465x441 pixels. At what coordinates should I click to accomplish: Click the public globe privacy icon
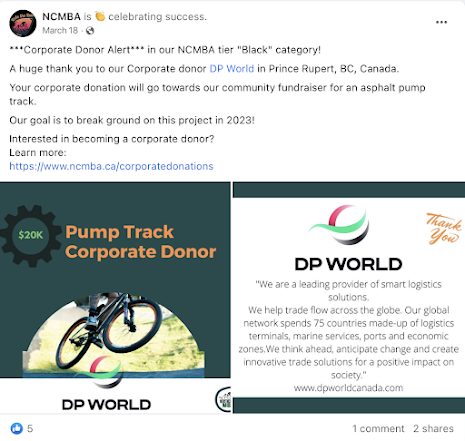pos(90,31)
